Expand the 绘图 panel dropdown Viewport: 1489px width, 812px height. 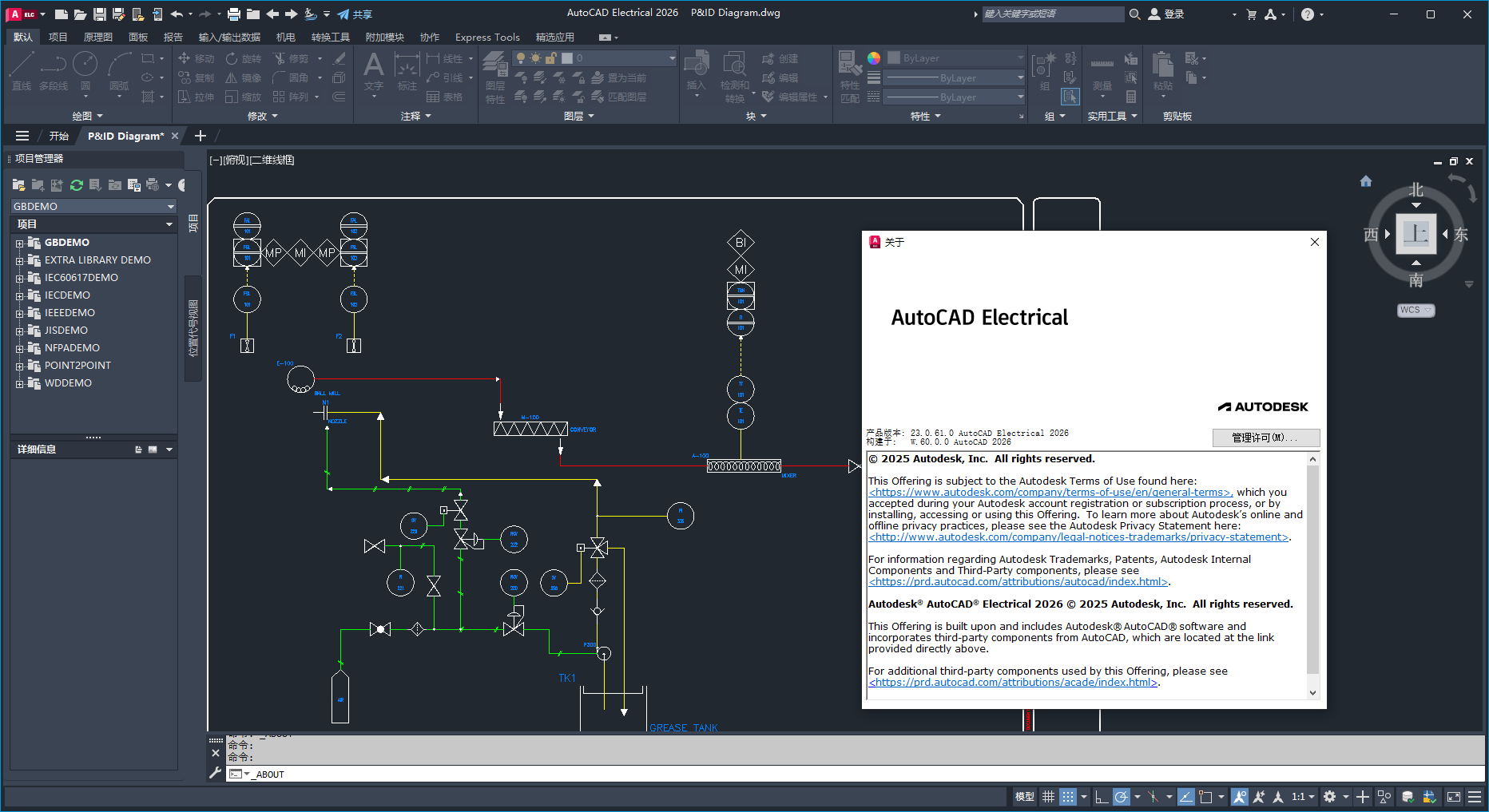click(x=88, y=116)
